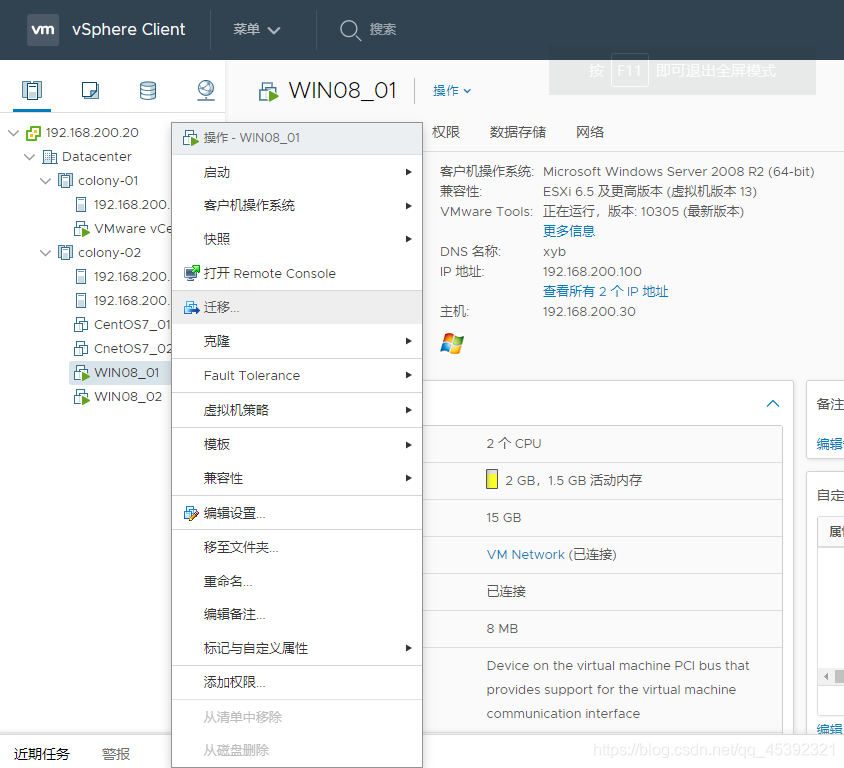Click the Datacenter building icon

pyautogui.click(x=50, y=157)
